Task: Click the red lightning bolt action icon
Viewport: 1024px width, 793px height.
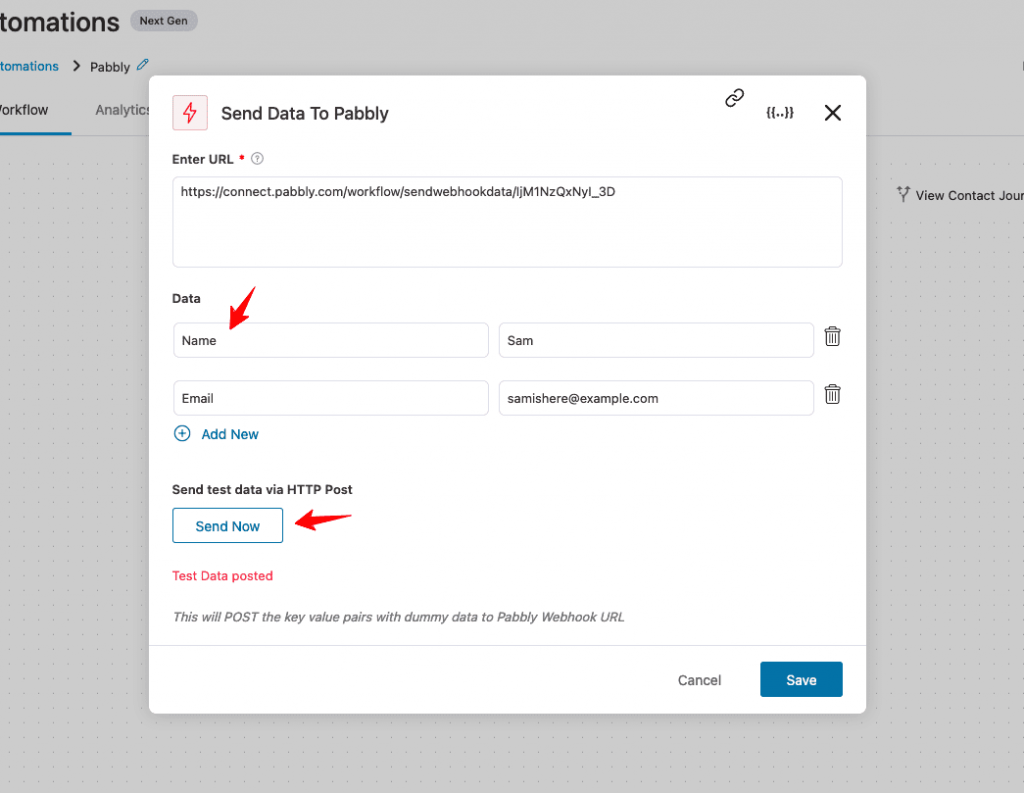Action: click(190, 112)
